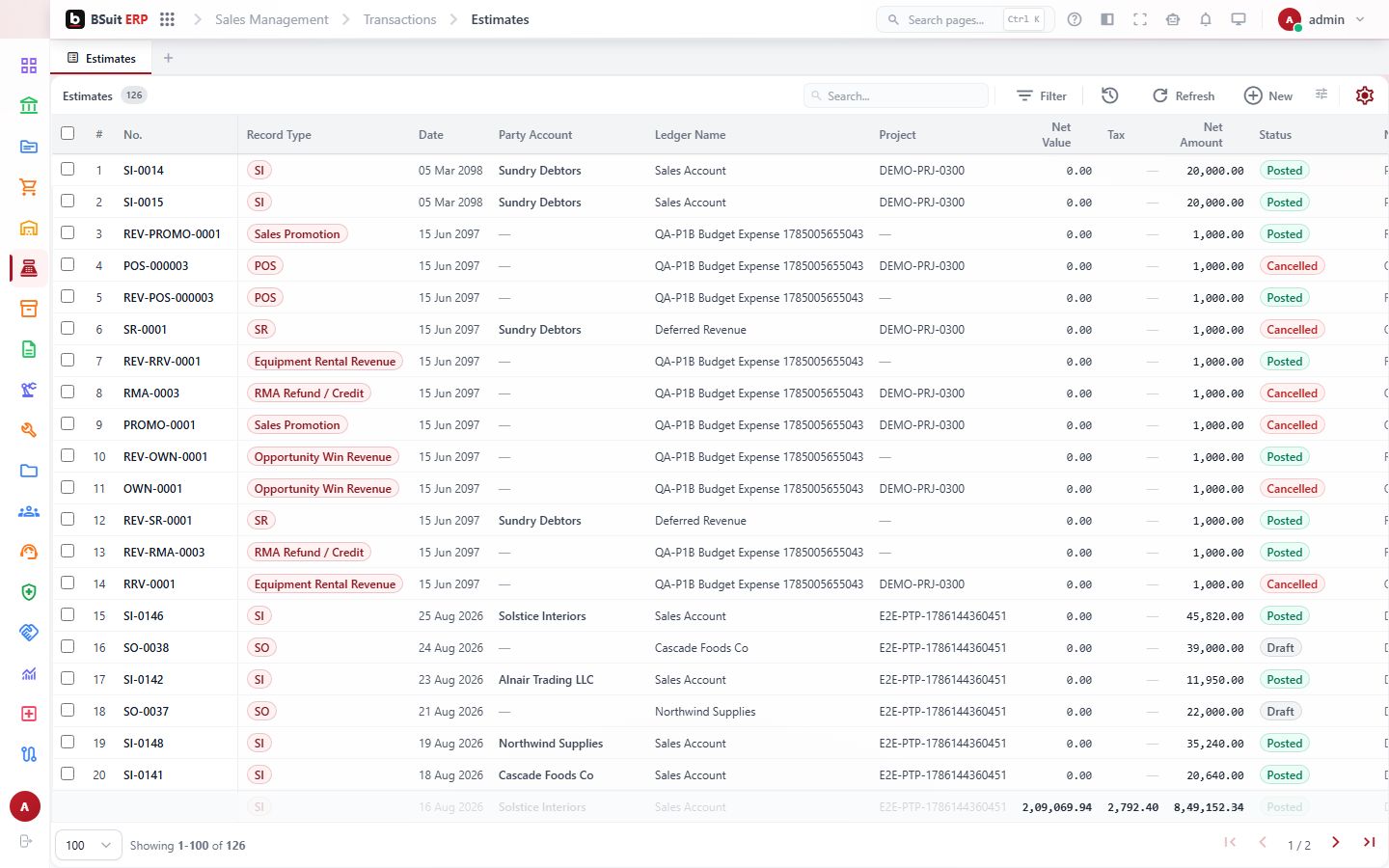Select checkbox for SR-0001 row
1389x868 pixels.
pos(68,328)
